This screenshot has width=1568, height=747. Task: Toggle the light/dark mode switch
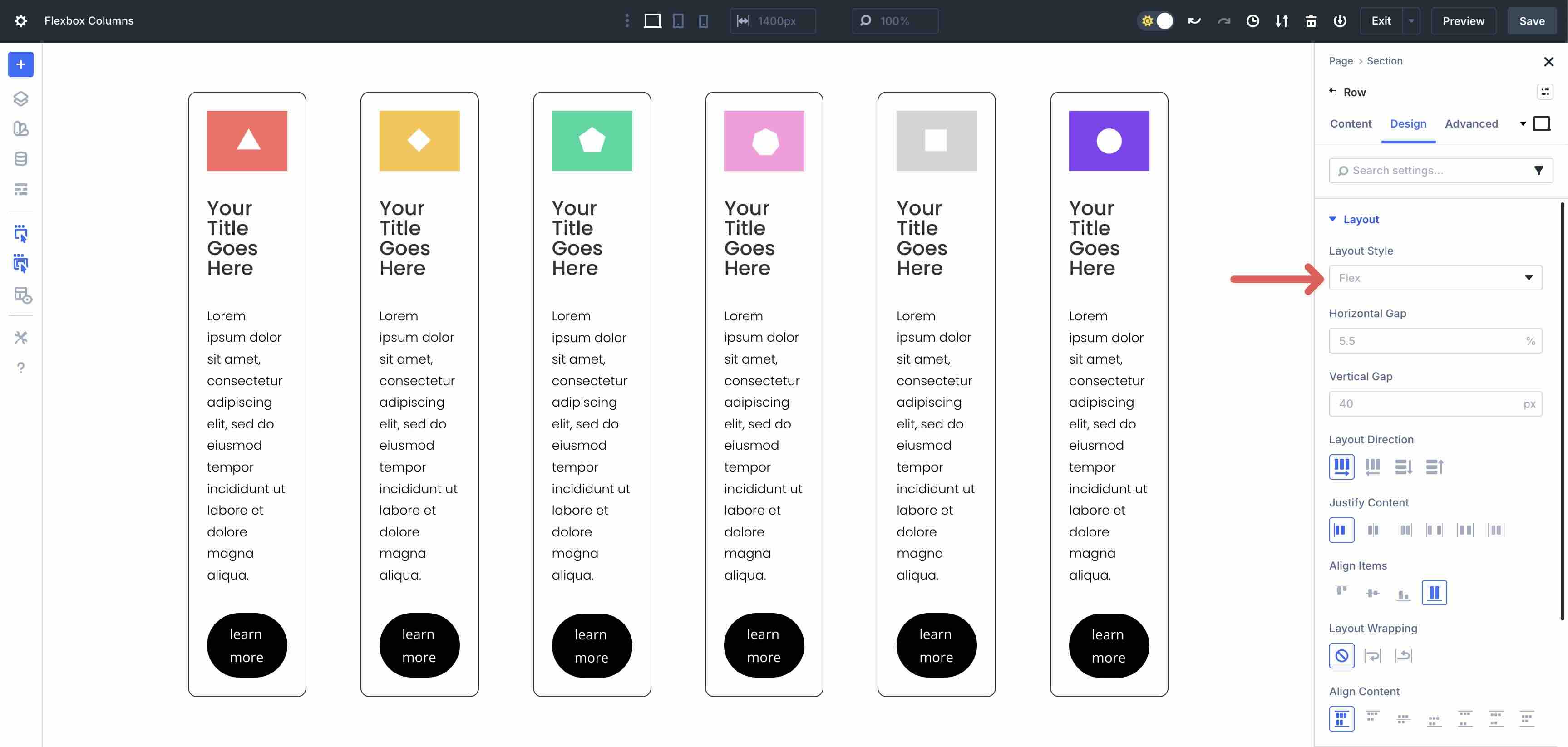pos(1155,20)
